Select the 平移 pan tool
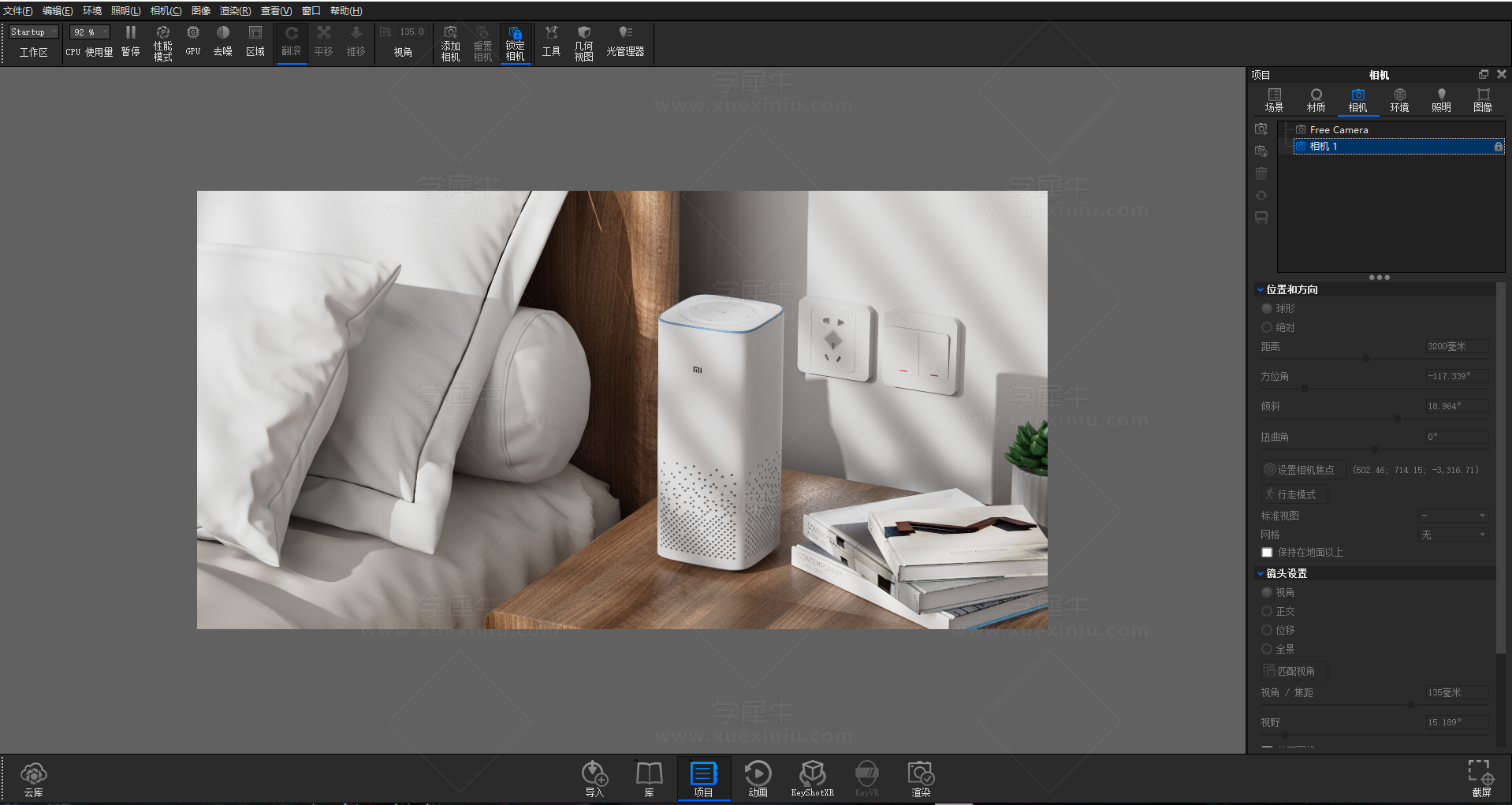 pyautogui.click(x=324, y=42)
